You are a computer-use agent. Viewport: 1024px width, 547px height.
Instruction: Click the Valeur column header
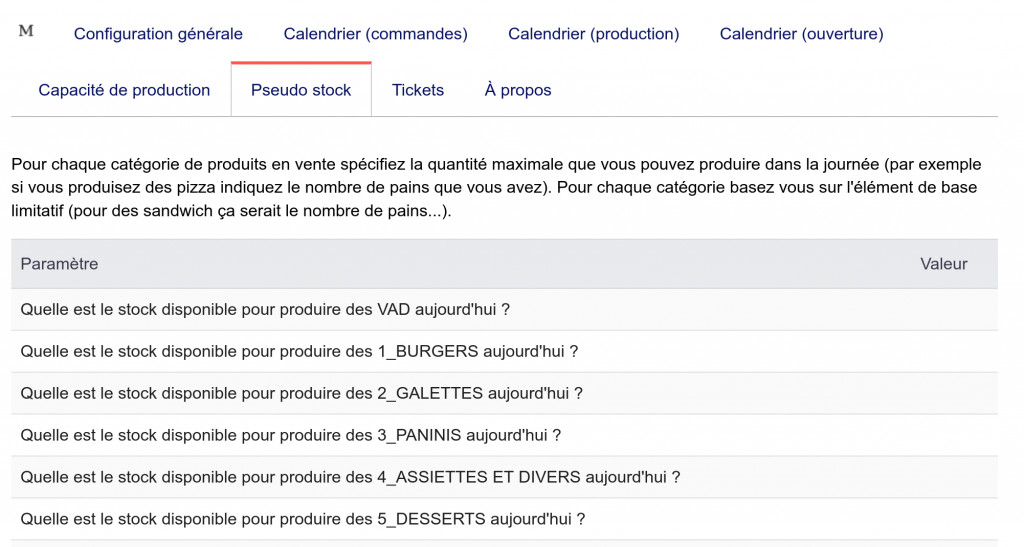[x=943, y=264]
